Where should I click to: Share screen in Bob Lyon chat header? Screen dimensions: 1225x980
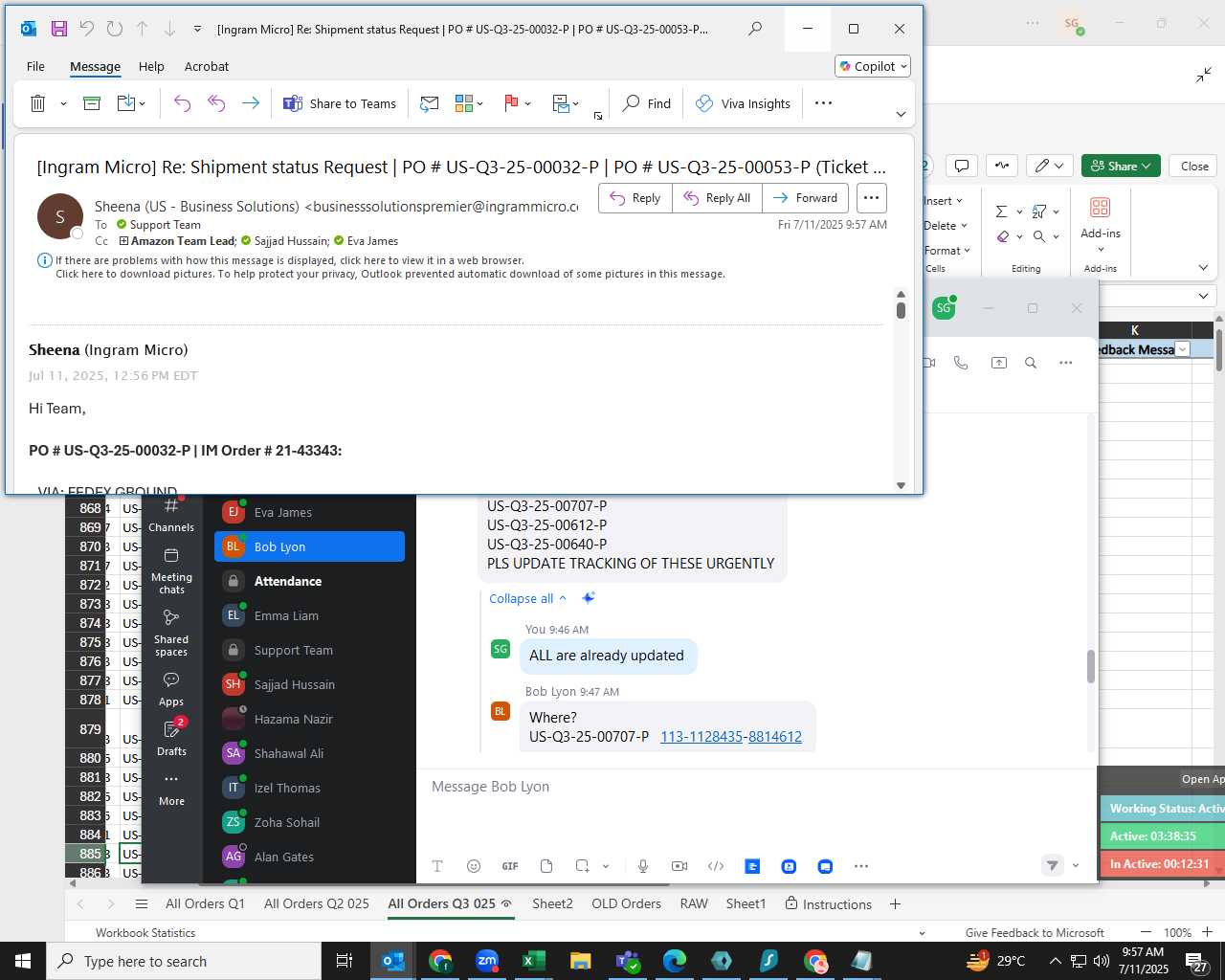pyautogui.click(x=999, y=363)
